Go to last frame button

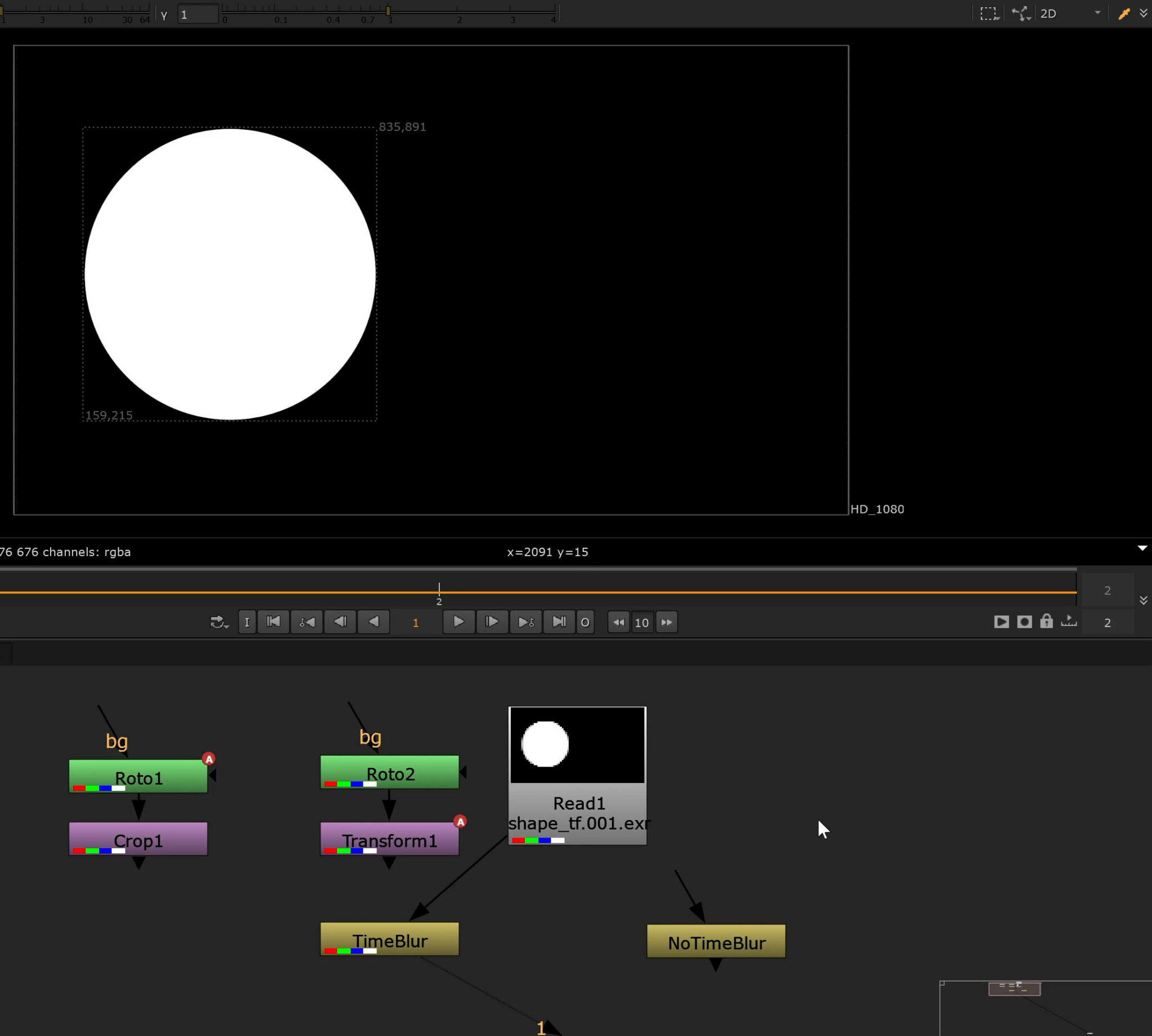[x=559, y=621]
